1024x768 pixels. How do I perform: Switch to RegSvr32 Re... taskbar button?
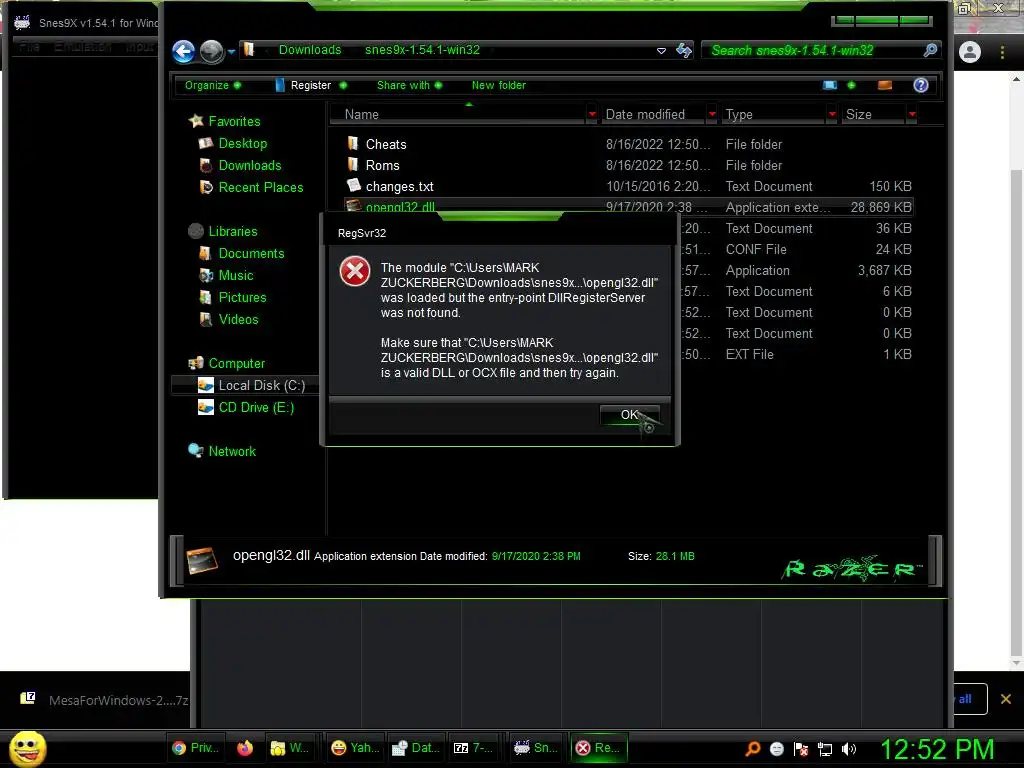tap(598, 748)
